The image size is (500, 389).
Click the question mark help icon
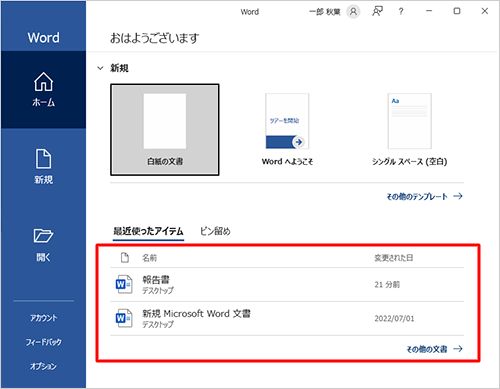(401, 12)
